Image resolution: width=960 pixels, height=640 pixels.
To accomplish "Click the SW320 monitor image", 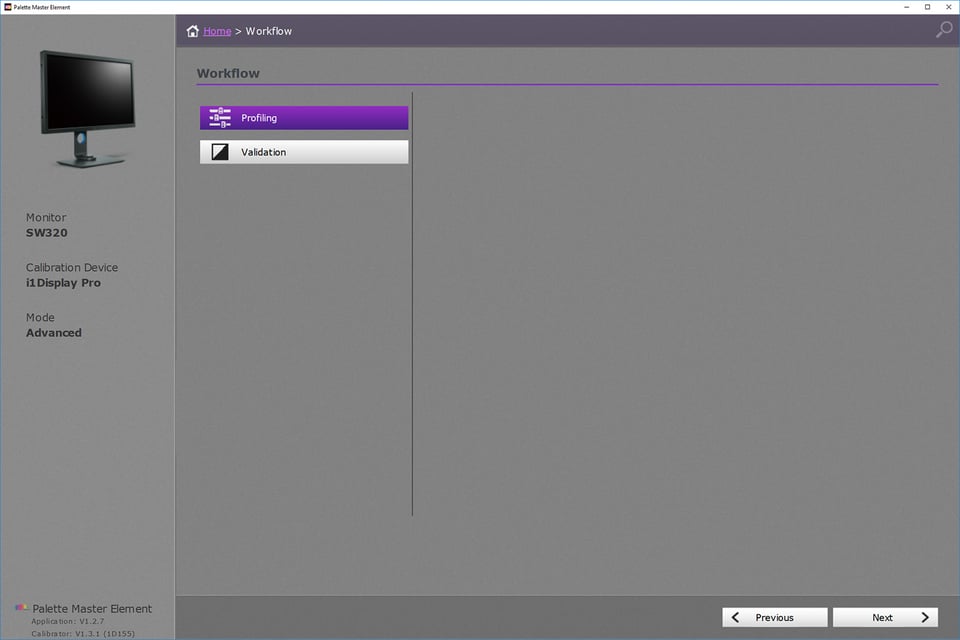I will point(88,109).
